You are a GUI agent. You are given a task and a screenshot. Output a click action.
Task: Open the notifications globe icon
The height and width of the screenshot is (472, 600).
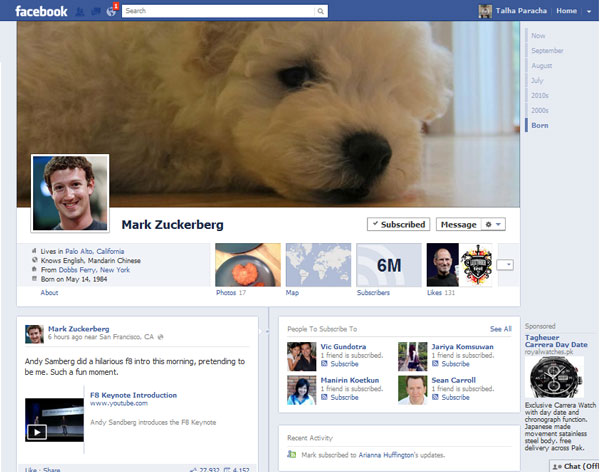(x=111, y=11)
